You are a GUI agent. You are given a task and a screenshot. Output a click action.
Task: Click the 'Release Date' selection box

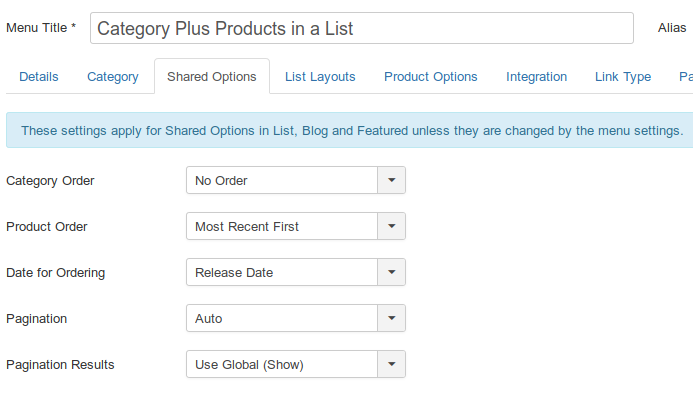[x=281, y=273]
